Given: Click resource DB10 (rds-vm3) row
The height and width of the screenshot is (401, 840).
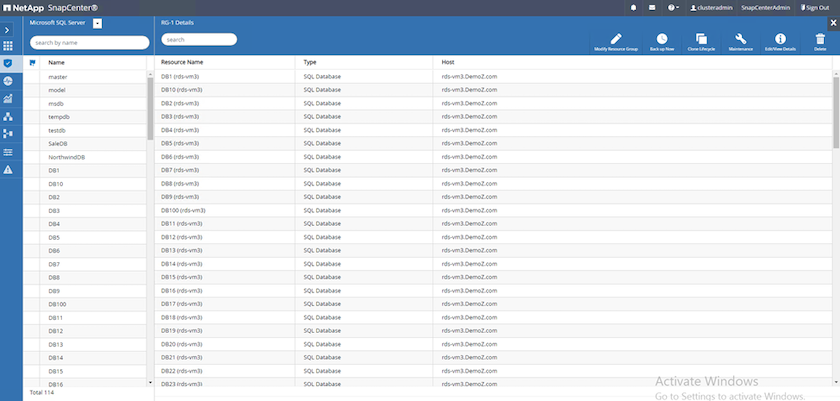Looking at the screenshot, I should click(493, 89).
